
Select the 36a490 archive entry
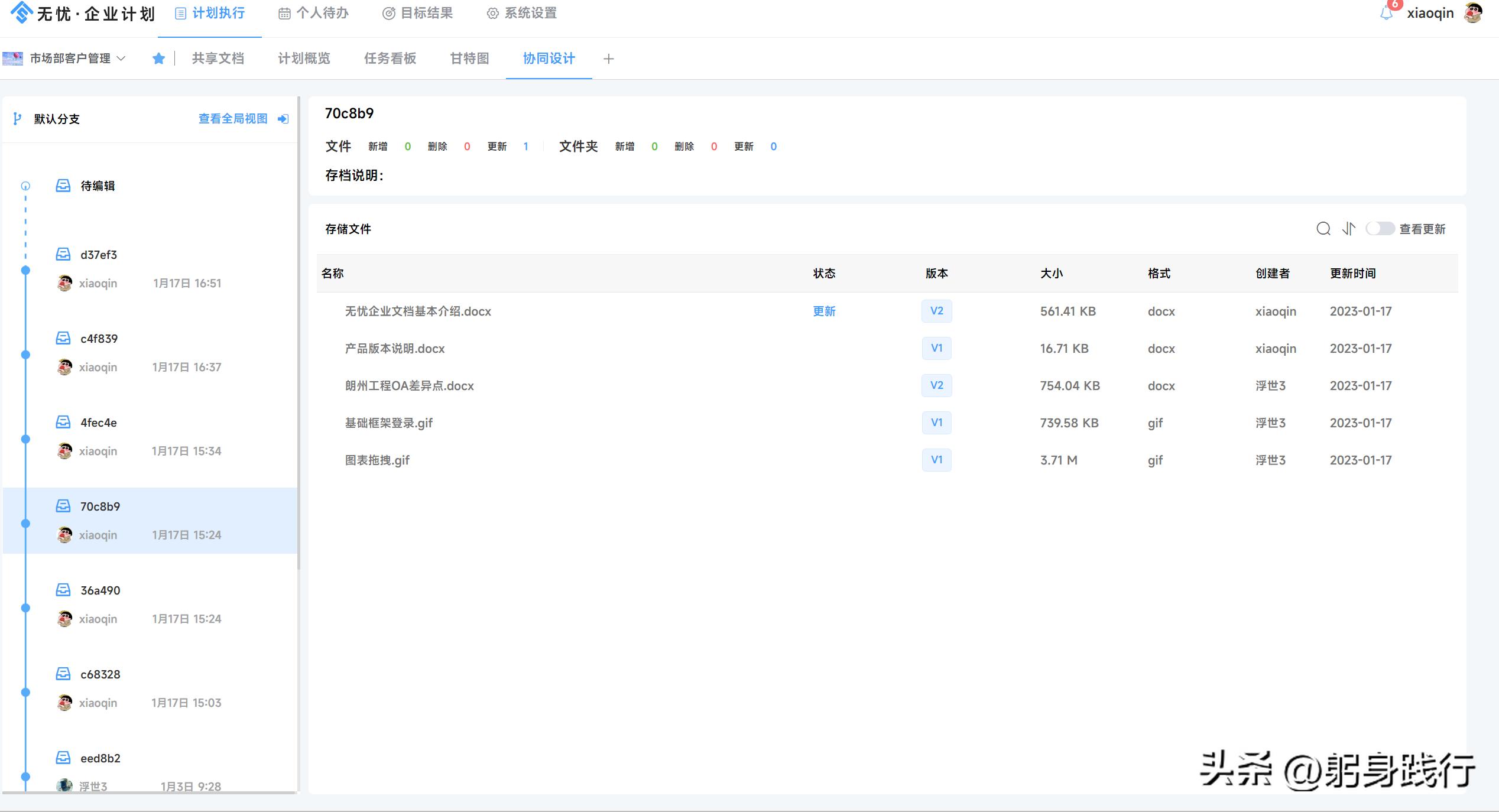click(x=100, y=590)
